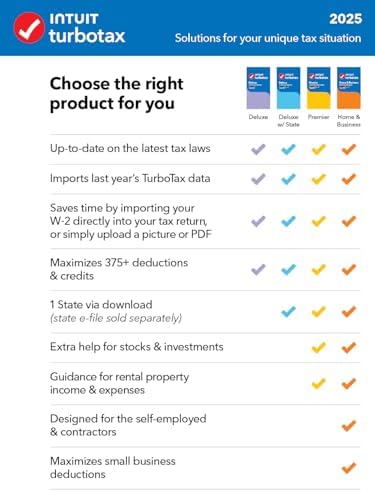Click the TurboTax red checkmark logo
Screen dimensions: 375x492
coord(29,28)
